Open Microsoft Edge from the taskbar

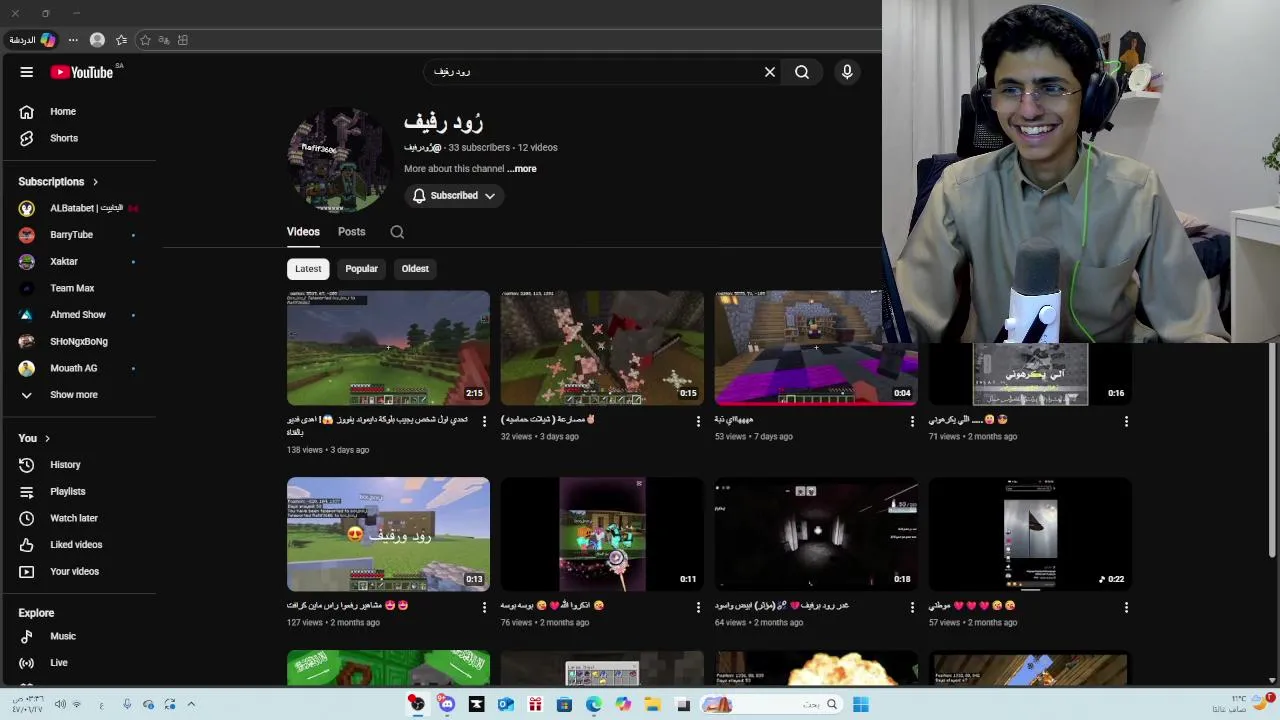[594, 704]
